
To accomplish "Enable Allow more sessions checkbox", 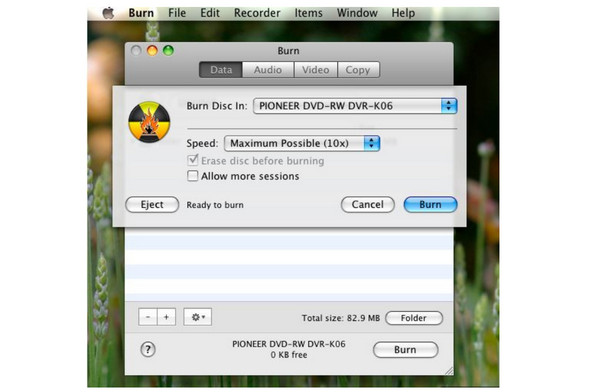I will pos(192,176).
